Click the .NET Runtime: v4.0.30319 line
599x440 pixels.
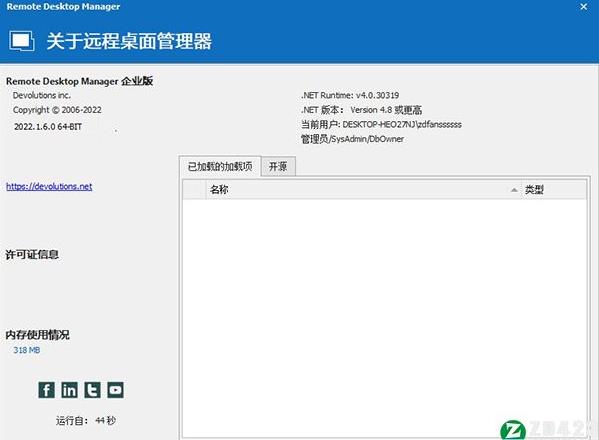coord(350,95)
